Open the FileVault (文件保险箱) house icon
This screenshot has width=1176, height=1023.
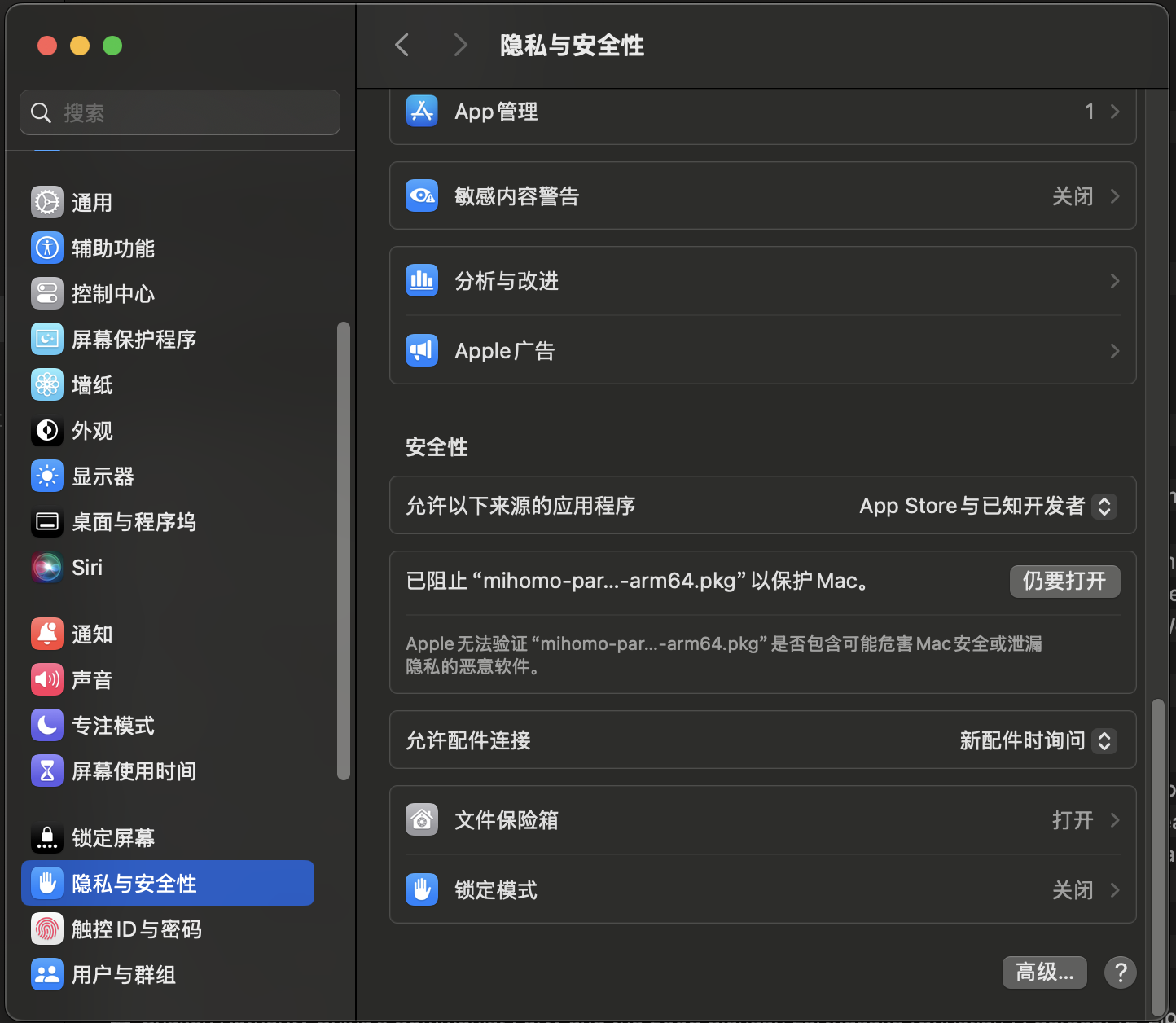coord(422,820)
